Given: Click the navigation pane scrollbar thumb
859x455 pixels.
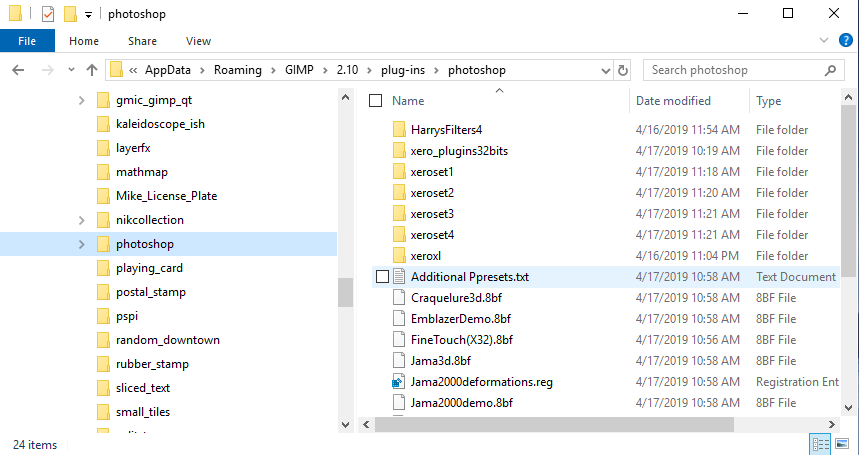Looking at the screenshot, I should tap(345, 293).
